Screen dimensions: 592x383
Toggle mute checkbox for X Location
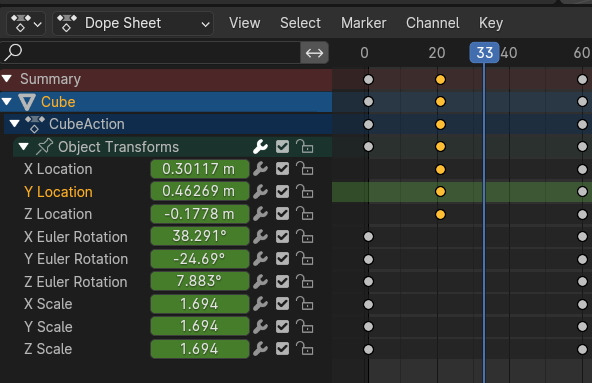[282, 169]
